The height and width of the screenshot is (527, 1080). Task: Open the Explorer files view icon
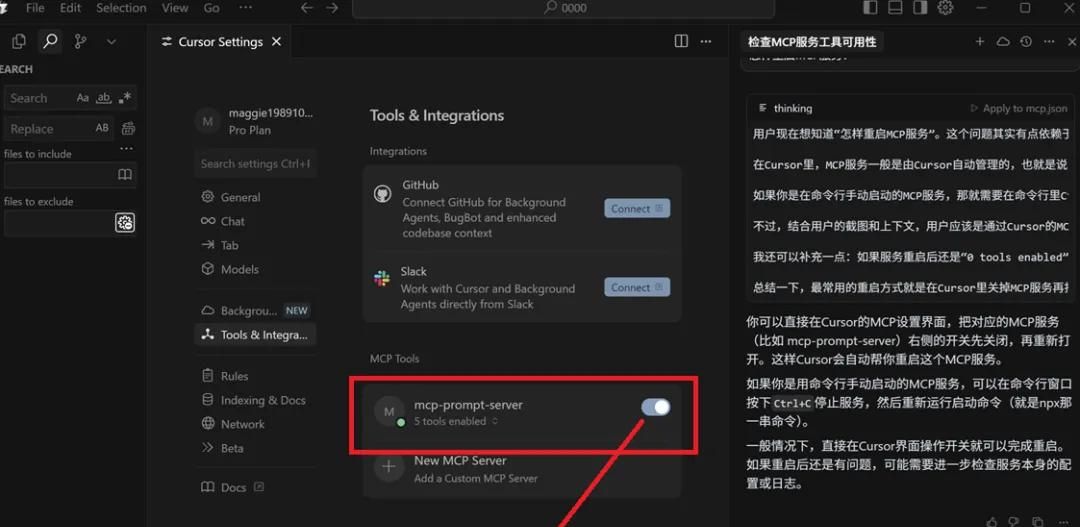[x=19, y=41]
